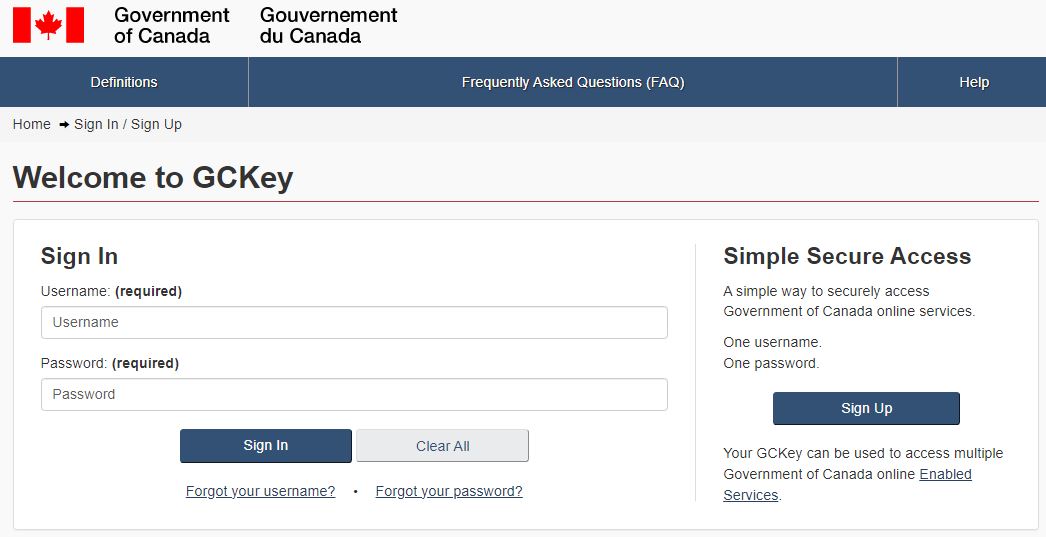The height and width of the screenshot is (537, 1046).
Task: Focus the Username input field
Action: 354,322
